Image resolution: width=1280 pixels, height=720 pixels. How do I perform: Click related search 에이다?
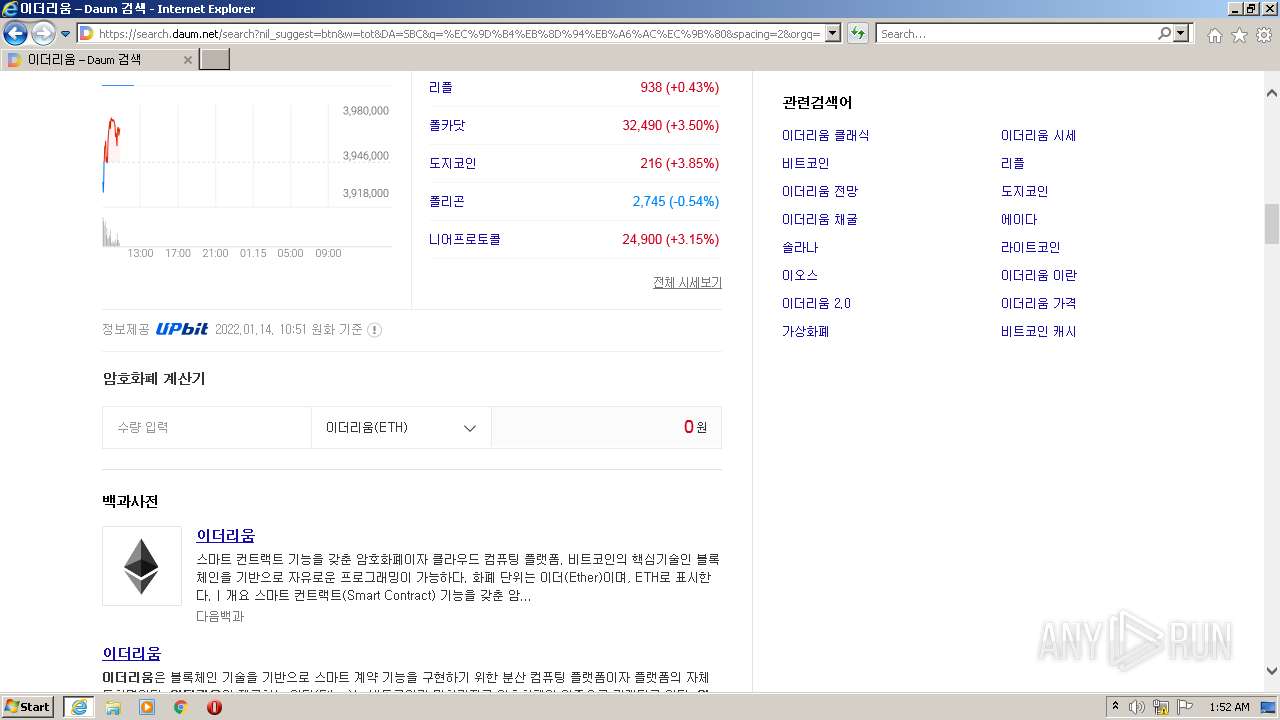pos(1019,219)
